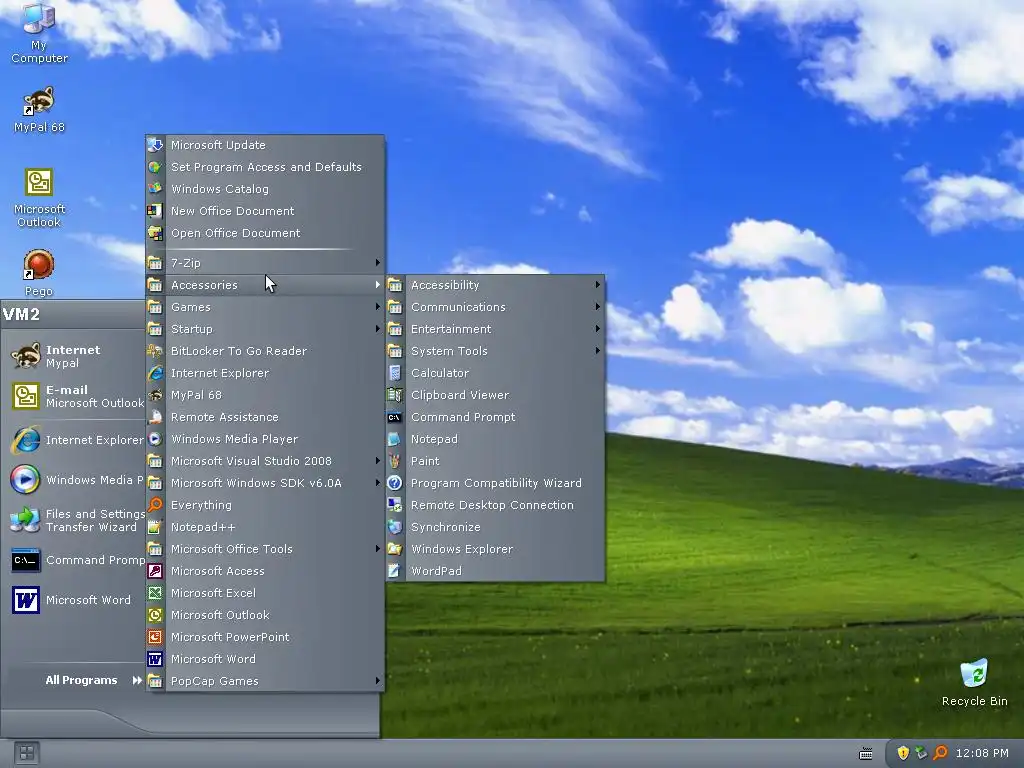Click the Everything magnifier tray icon

click(940, 753)
